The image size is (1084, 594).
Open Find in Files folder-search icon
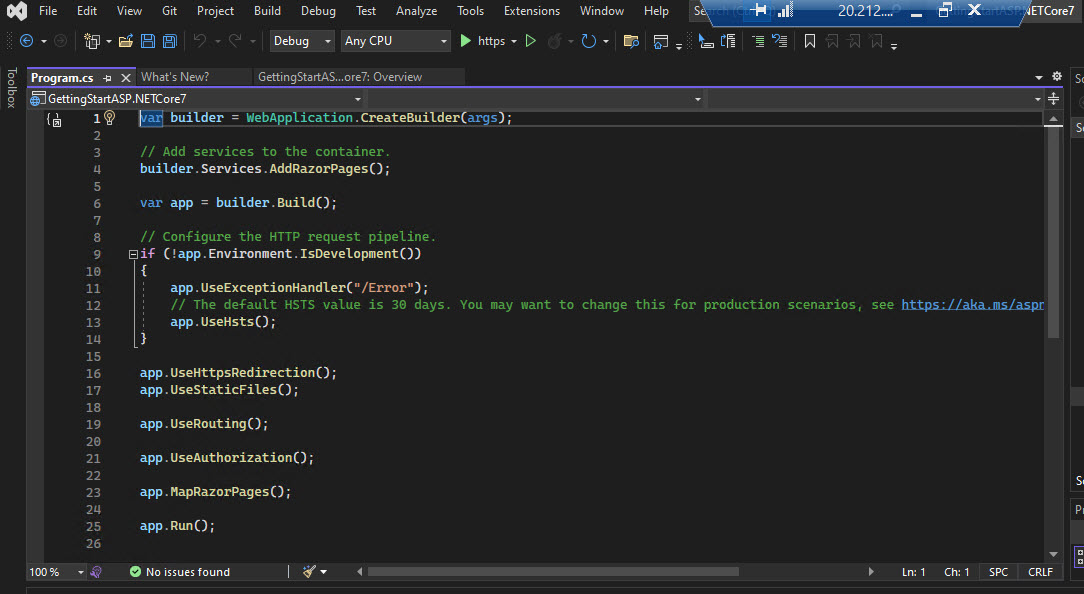pyautogui.click(x=630, y=41)
